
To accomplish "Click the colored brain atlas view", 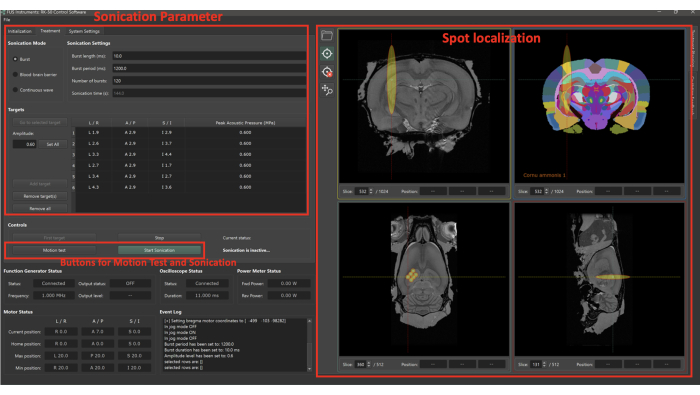I will pos(599,106).
